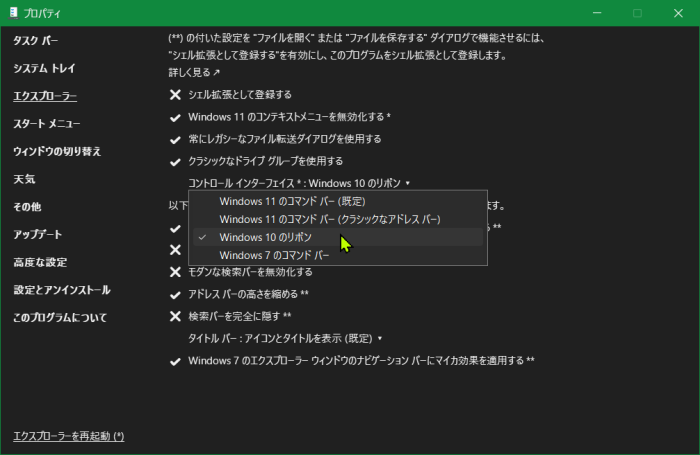Enable 検索バーを完全に隠す option

(x=239, y=316)
